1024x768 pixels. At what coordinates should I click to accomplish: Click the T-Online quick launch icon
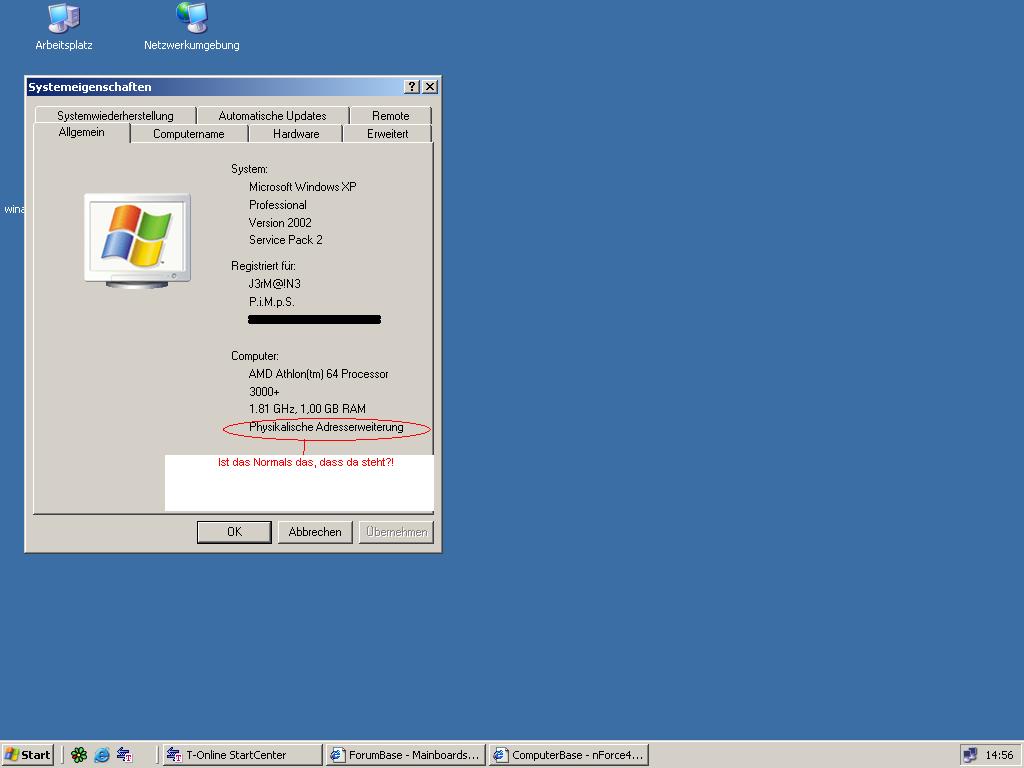click(125, 755)
